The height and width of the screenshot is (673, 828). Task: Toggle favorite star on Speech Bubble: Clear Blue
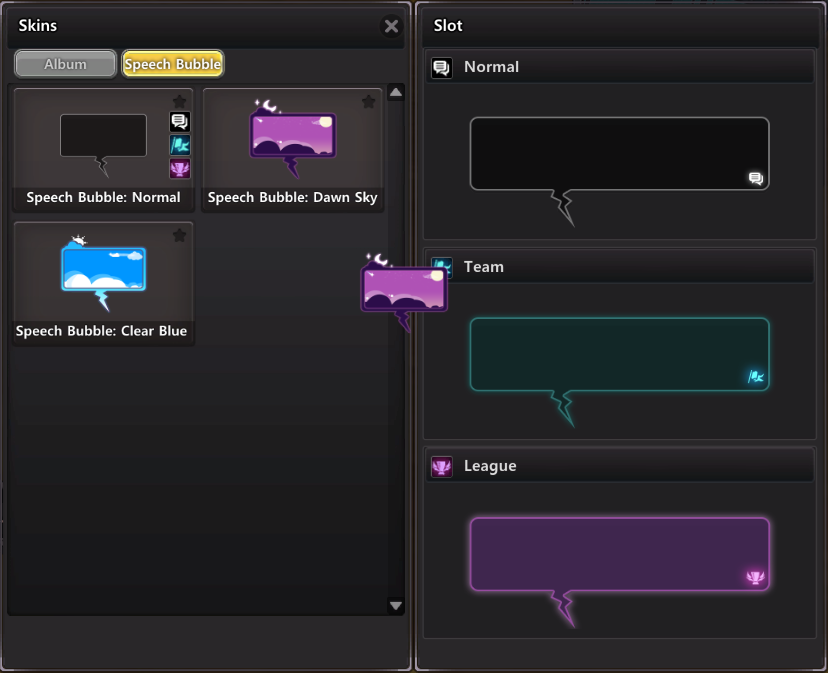(x=179, y=235)
